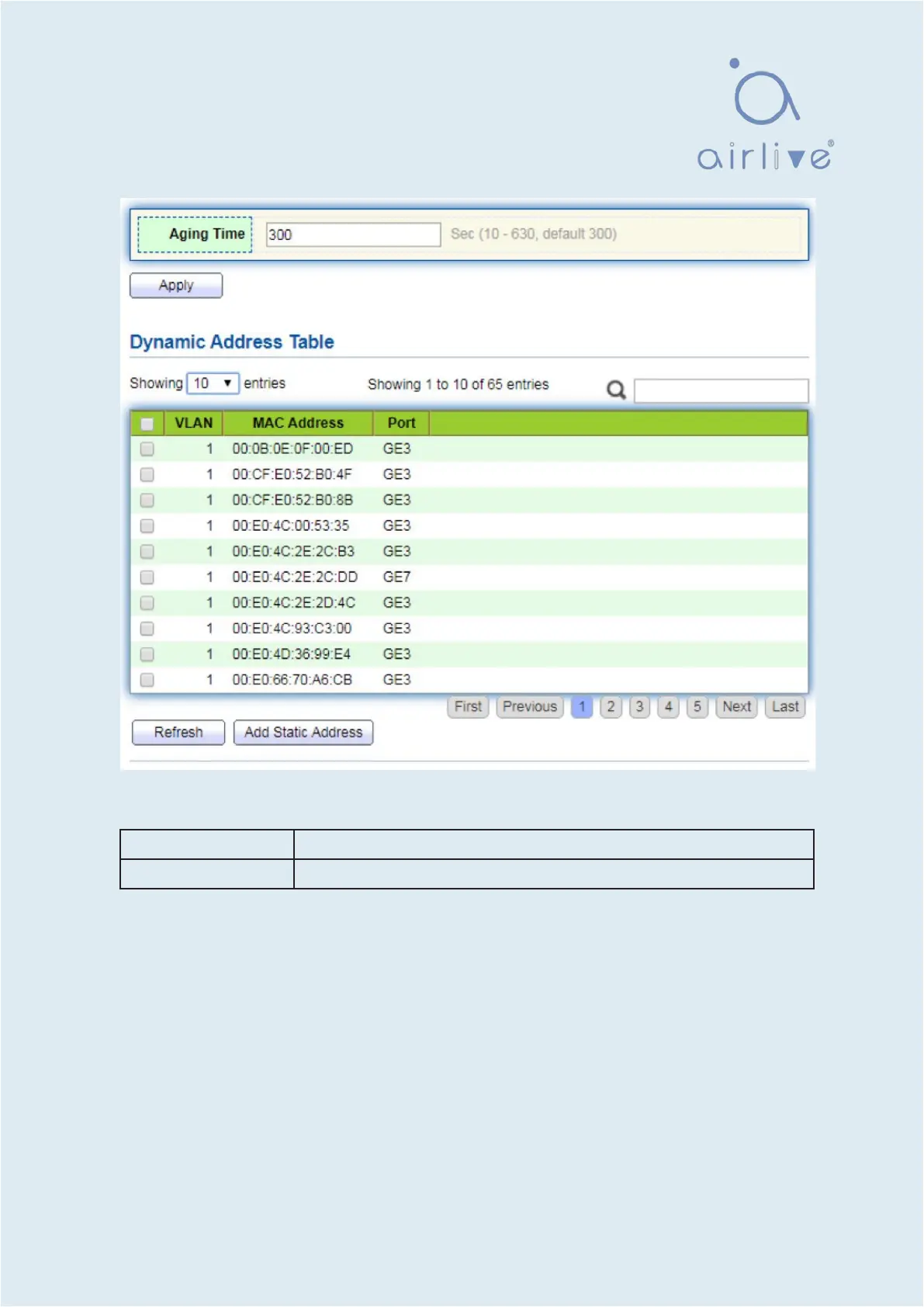Tick the checkbox for 00:E0:66:70:A6:CB
The image size is (924, 1307).
coord(147,680)
